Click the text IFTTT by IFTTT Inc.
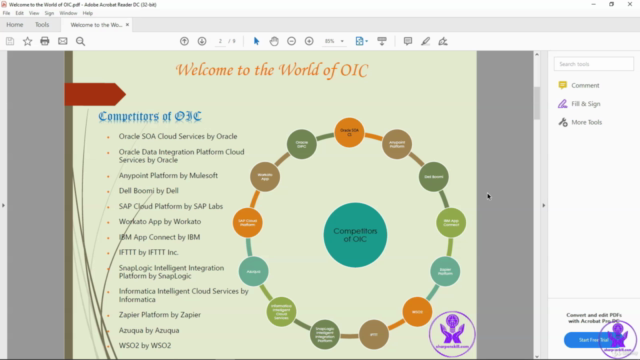The height and width of the screenshot is (360, 640). point(149,252)
